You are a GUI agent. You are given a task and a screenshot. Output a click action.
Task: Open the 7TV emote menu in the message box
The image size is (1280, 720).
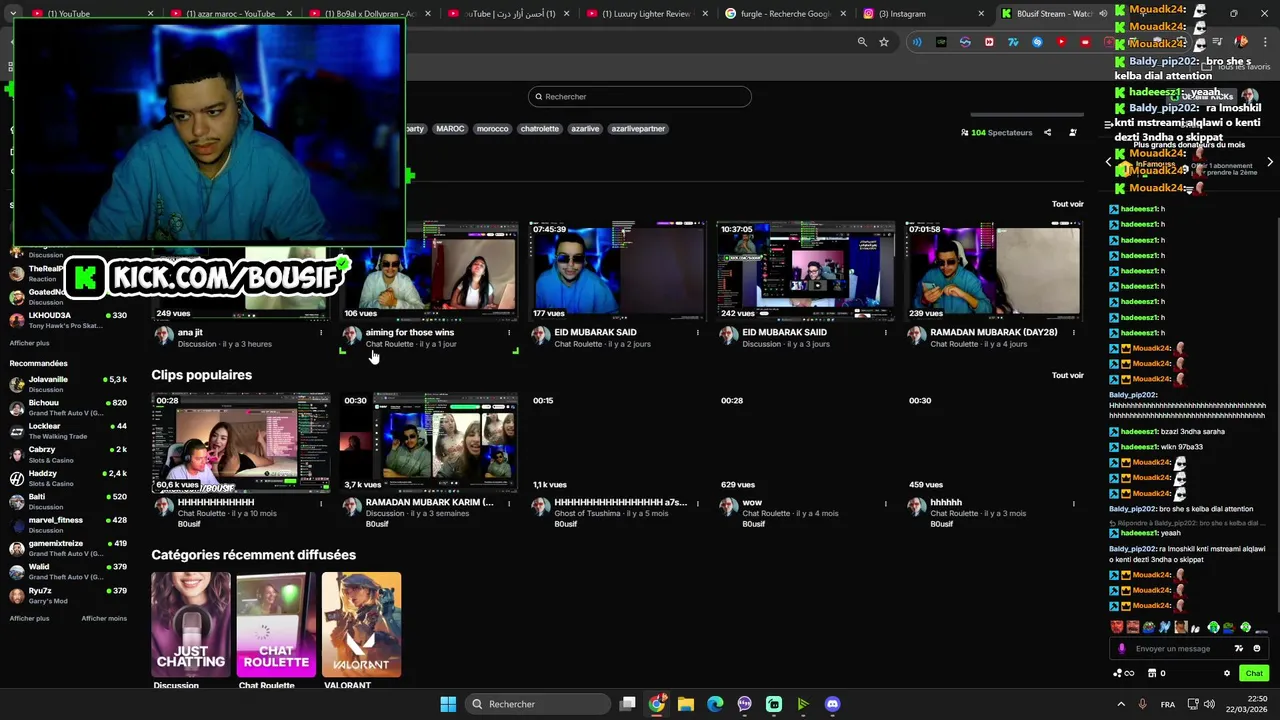[x=1239, y=648]
